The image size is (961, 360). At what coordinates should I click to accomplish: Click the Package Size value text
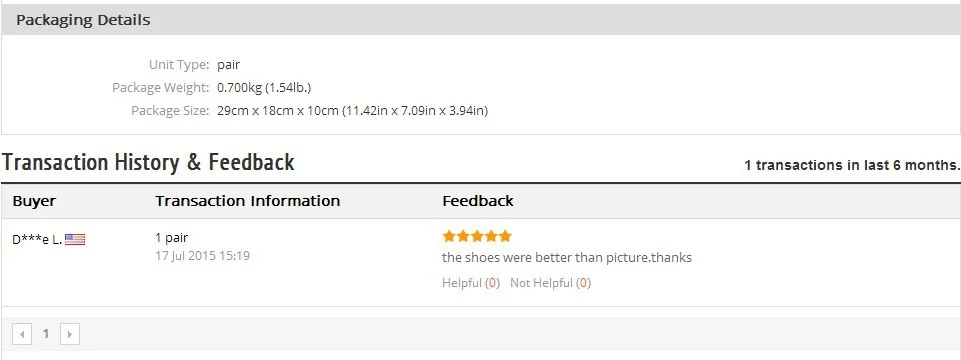click(352, 111)
